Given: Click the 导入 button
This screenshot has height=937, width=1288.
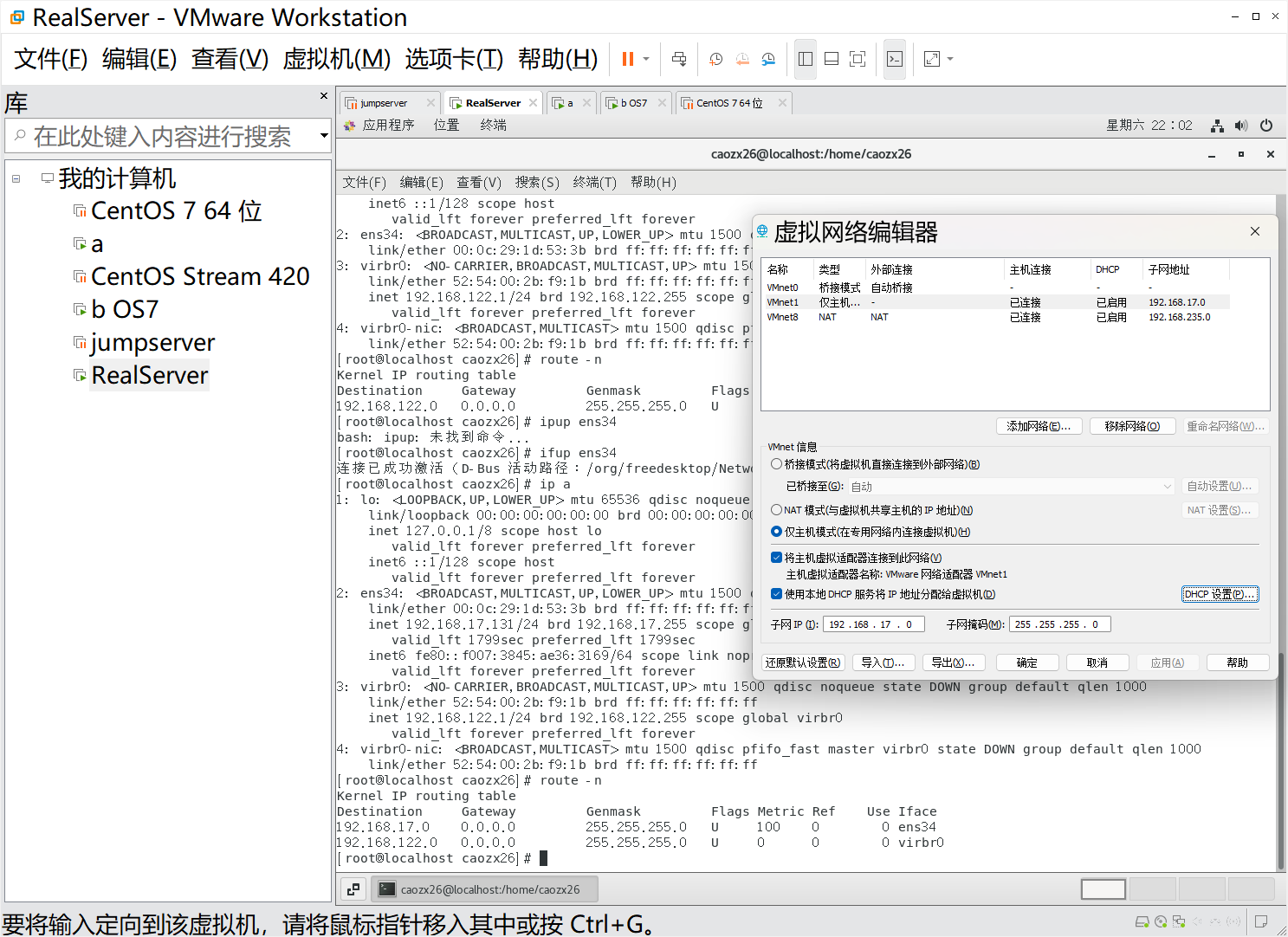Looking at the screenshot, I should point(883,662).
